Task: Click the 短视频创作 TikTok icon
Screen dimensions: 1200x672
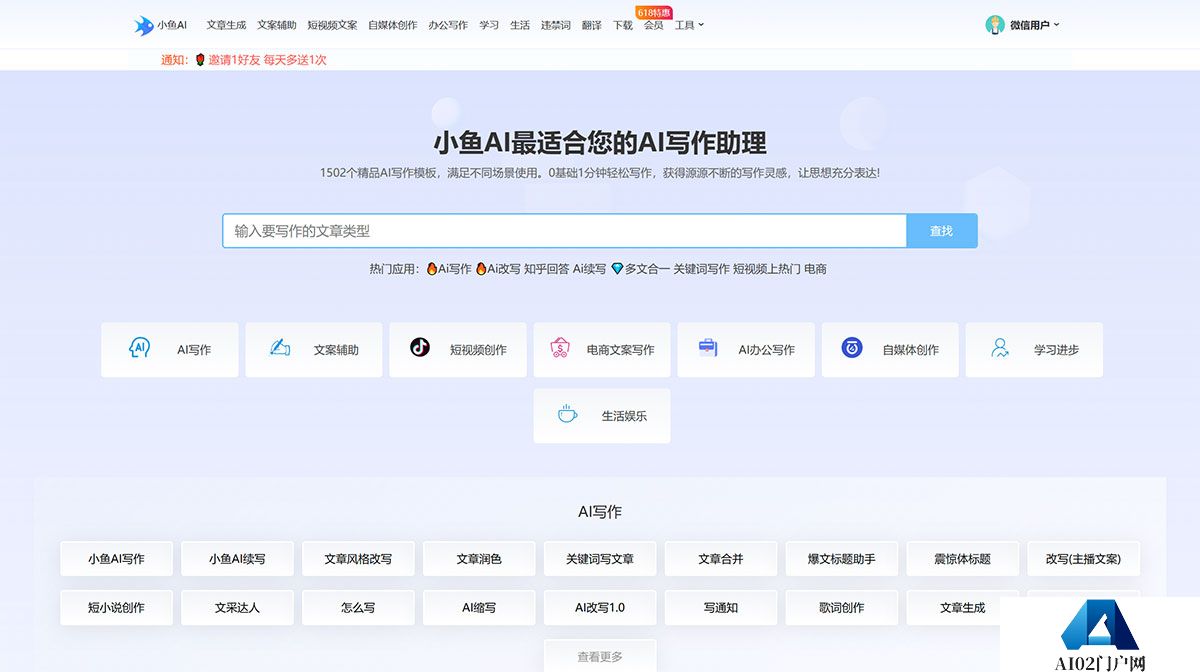Action: (x=420, y=348)
